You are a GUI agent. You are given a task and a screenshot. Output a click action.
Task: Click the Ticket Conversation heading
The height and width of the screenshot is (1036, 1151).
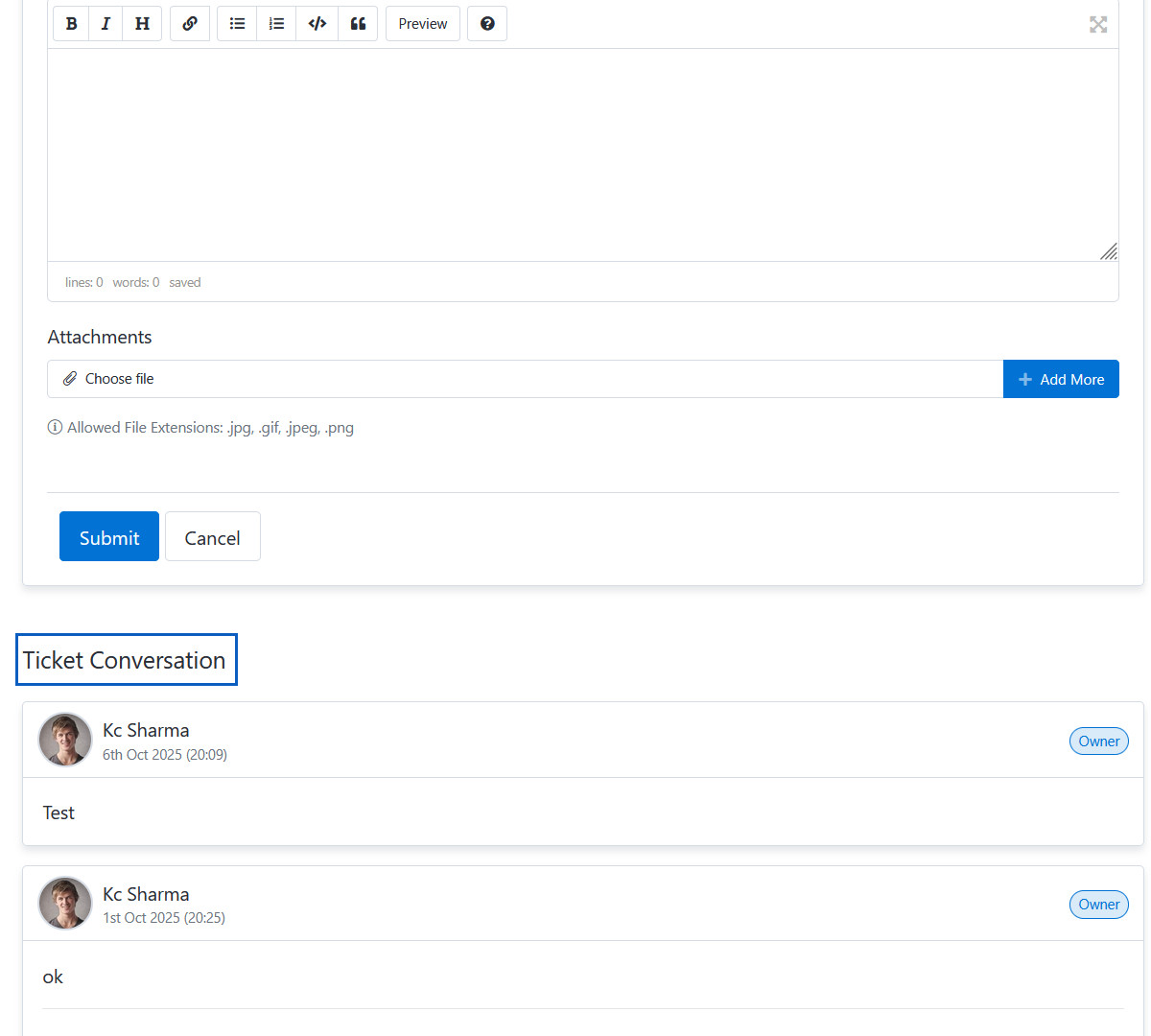(x=125, y=660)
